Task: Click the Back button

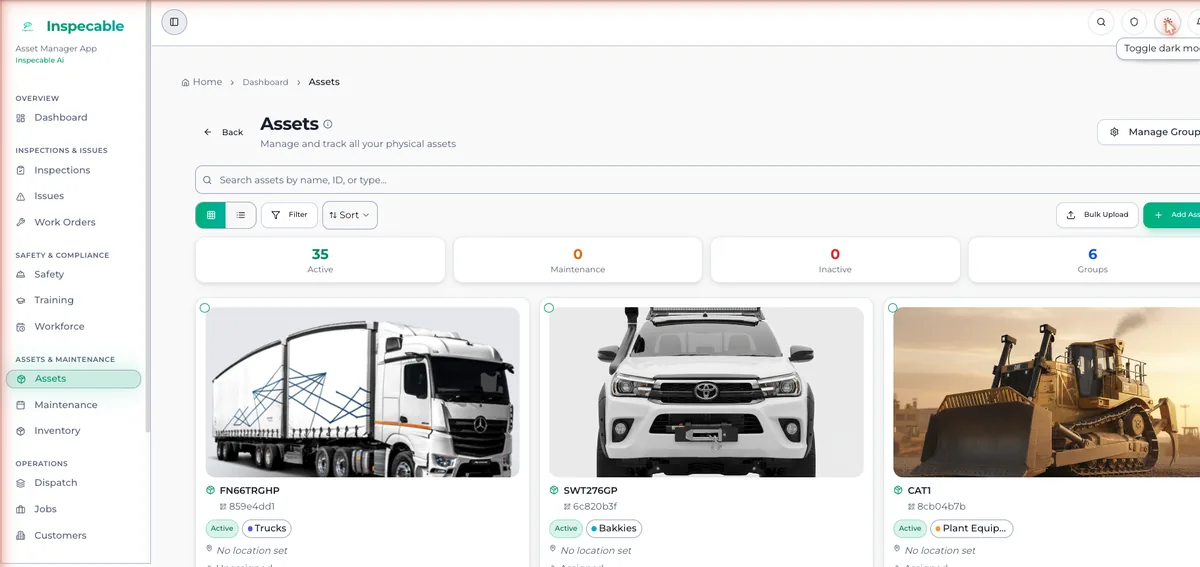Action: tap(223, 132)
